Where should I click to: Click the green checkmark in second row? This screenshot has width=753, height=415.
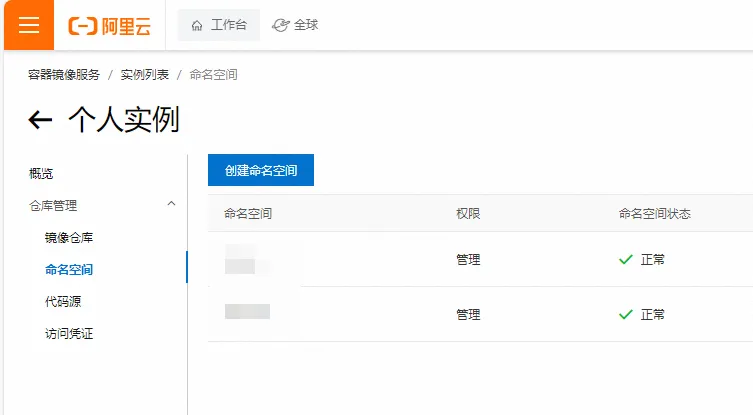pyautogui.click(x=626, y=314)
